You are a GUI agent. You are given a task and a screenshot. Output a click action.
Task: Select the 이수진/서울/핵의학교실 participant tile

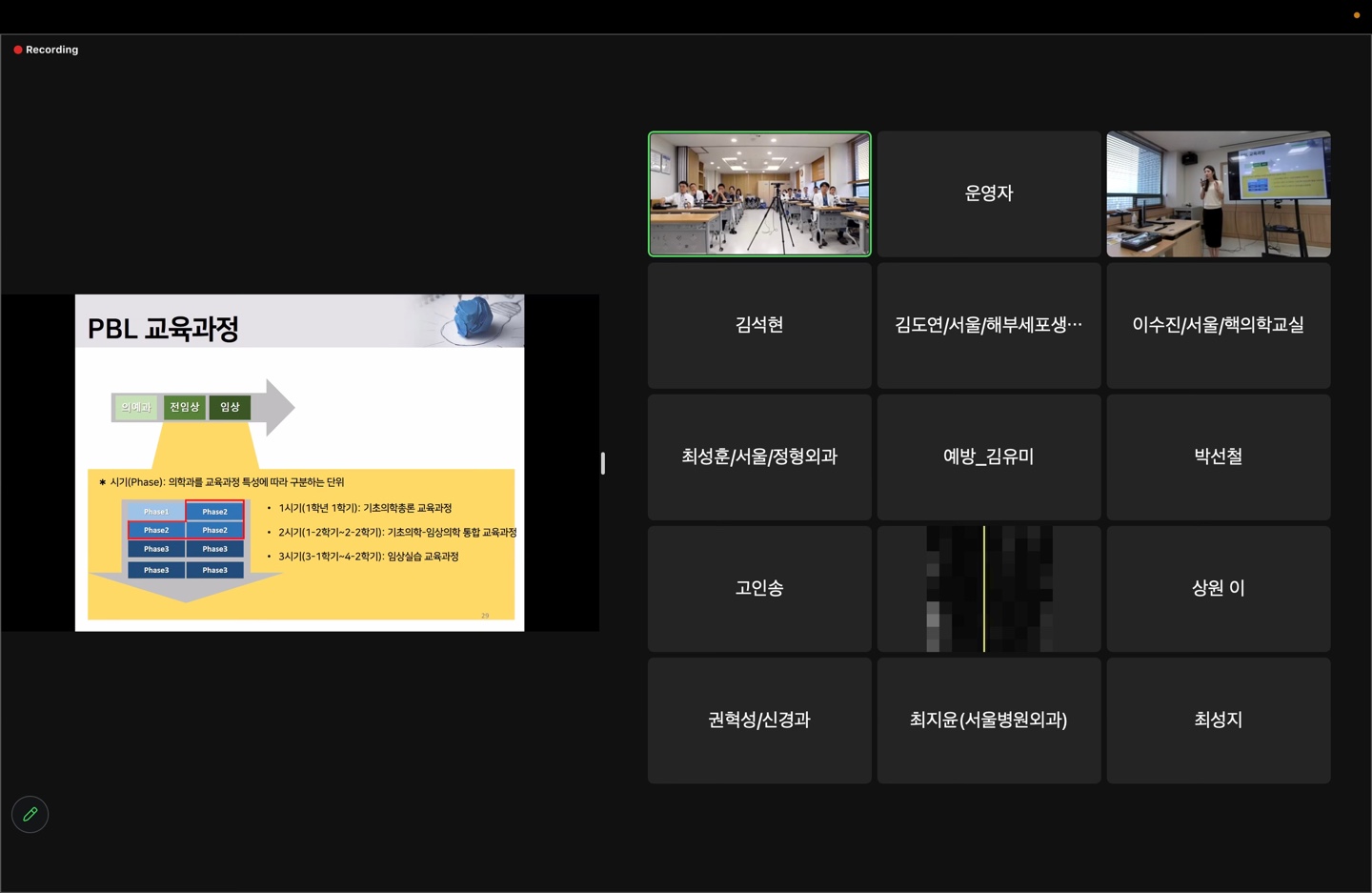pyautogui.click(x=1218, y=326)
